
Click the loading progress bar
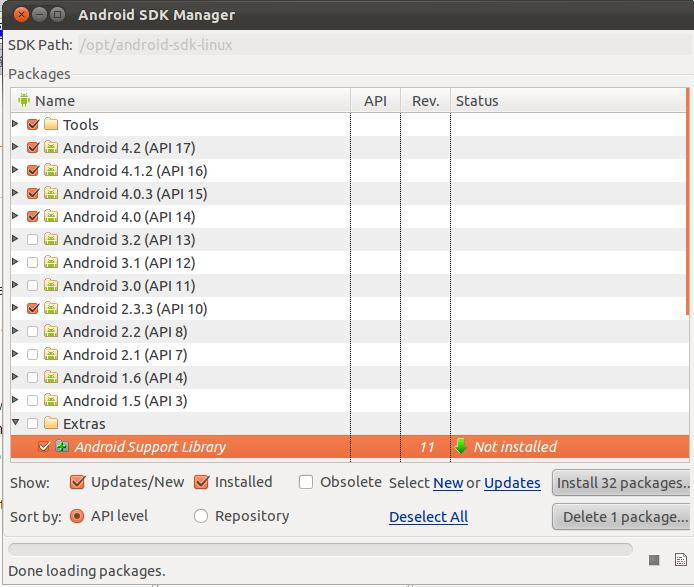pos(320,549)
